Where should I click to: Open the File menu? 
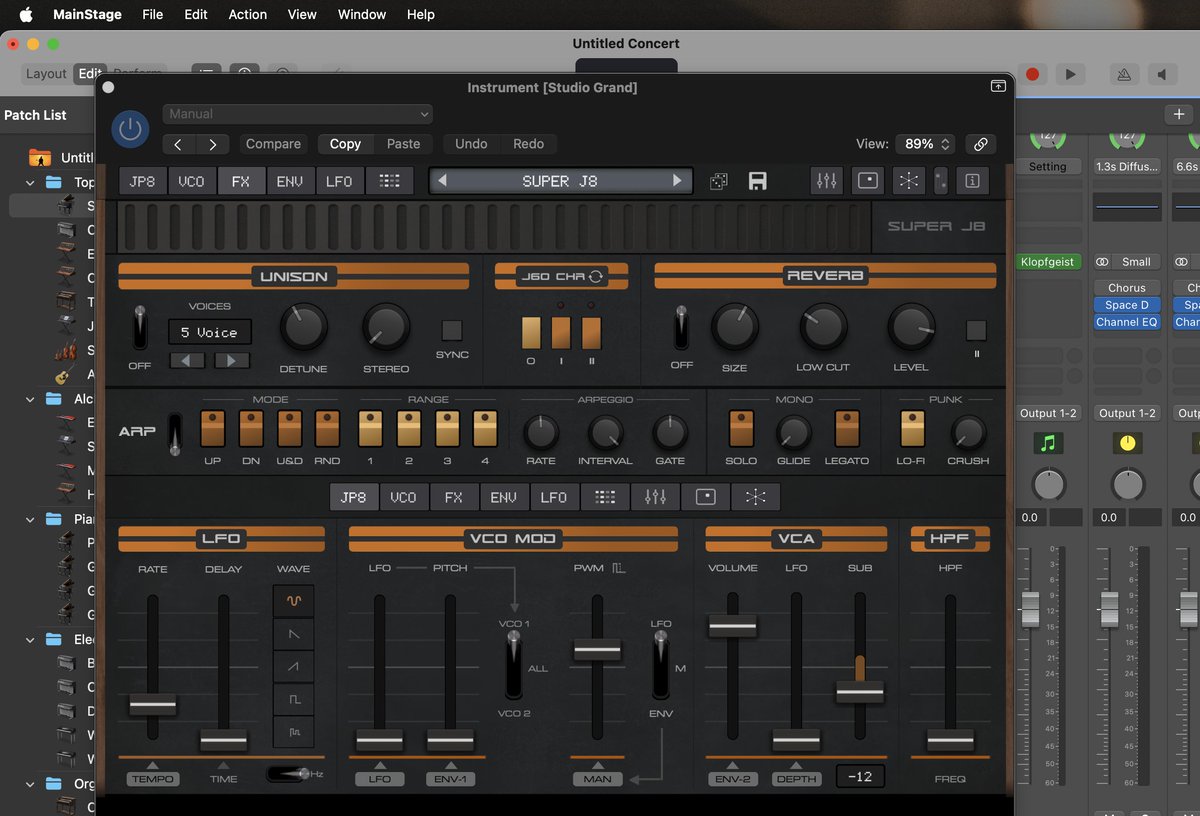(x=152, y=14)
